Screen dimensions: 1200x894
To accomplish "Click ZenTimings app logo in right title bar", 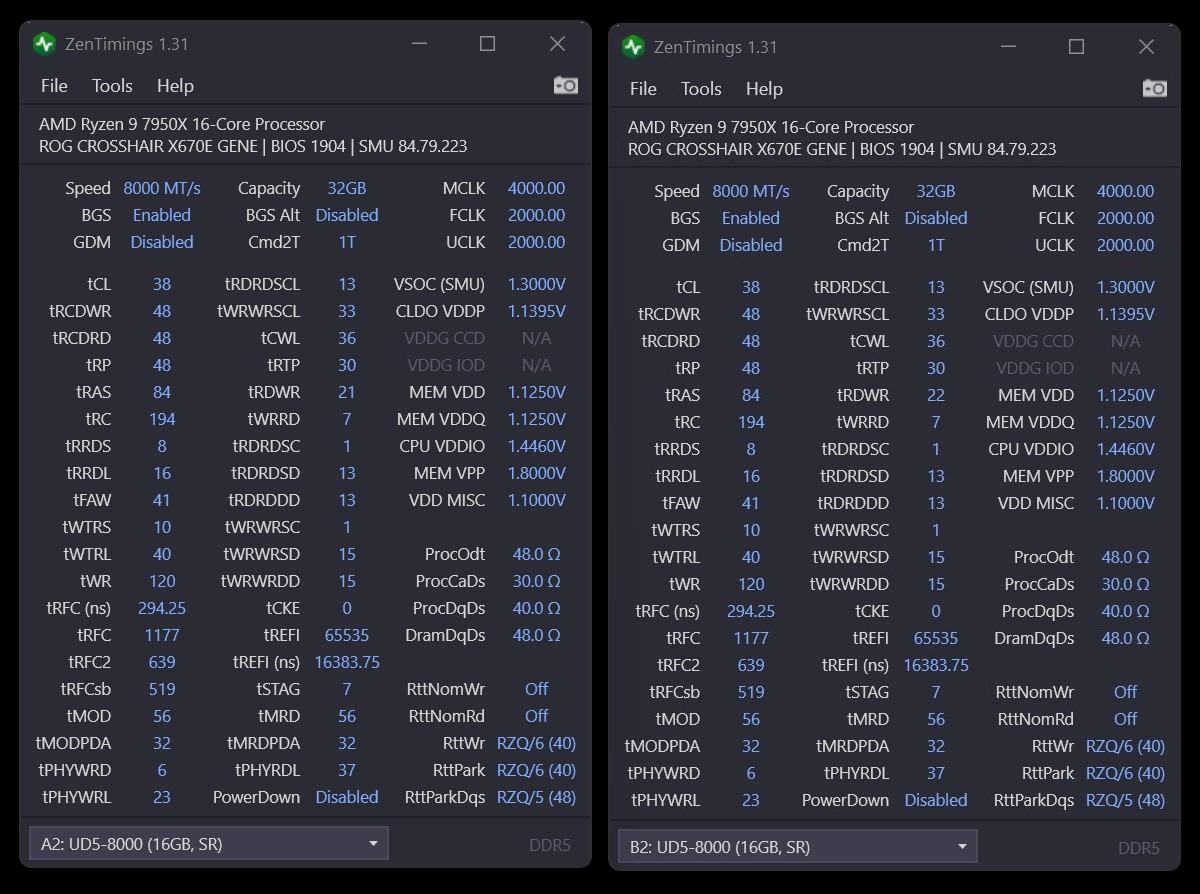I will click(633, 47).
